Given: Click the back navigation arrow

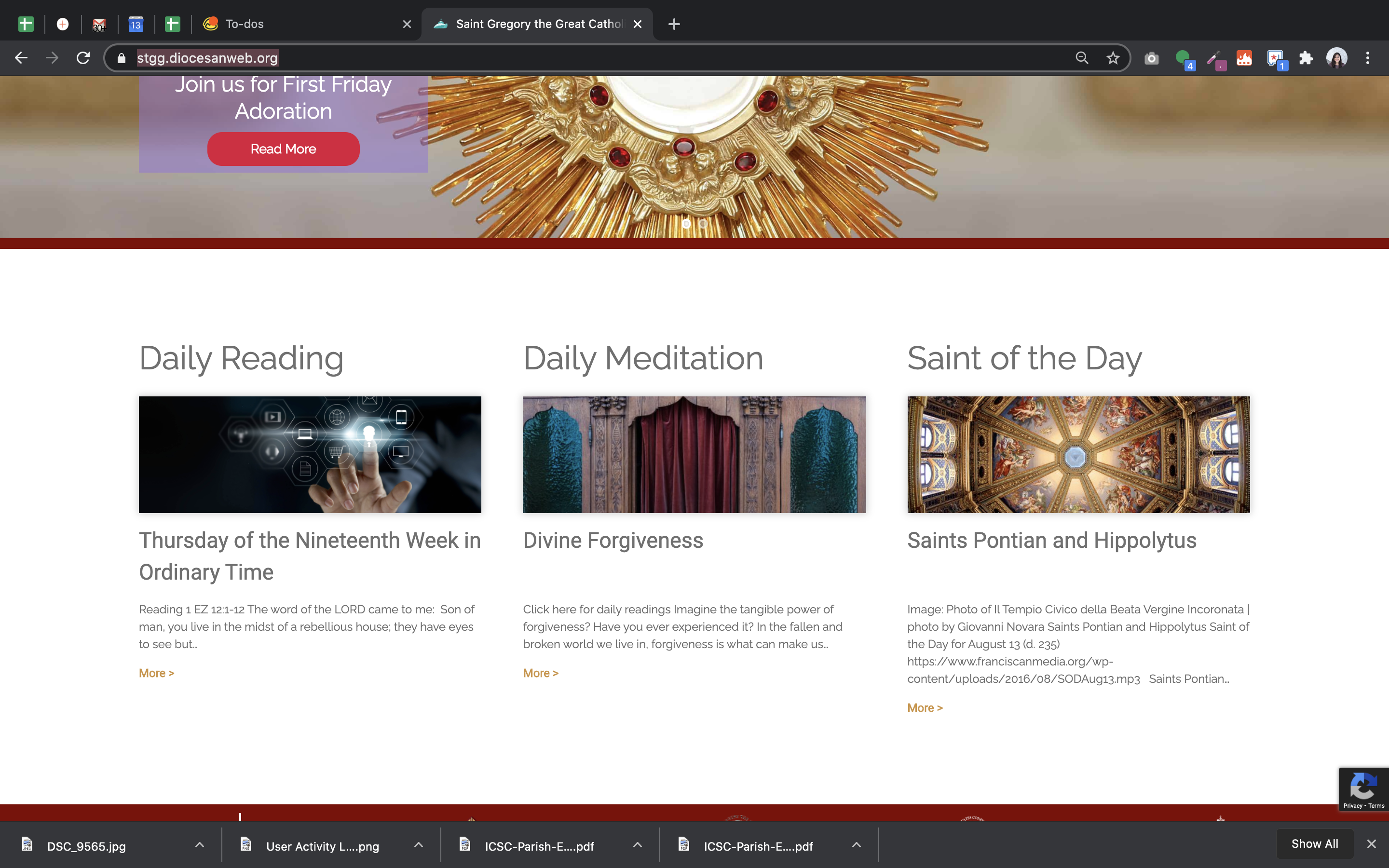Looking at the screenshot, I should pos(21,58).
